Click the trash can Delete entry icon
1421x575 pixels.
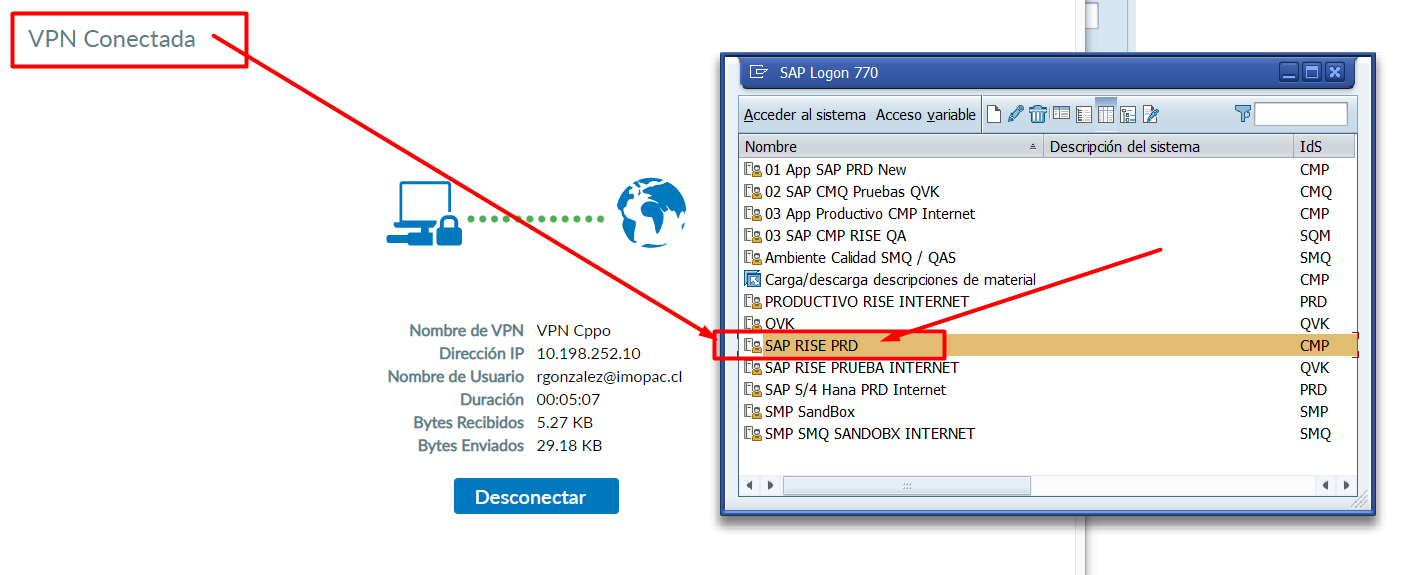point(1038,114)
